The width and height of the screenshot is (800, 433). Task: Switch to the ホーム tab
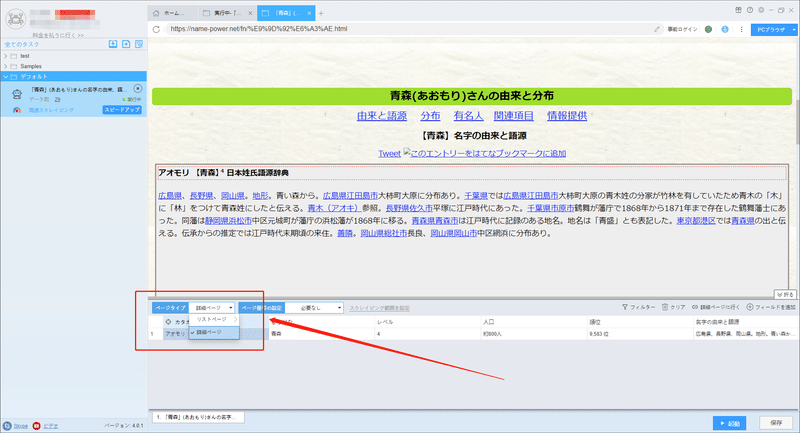tap(172, 13)
